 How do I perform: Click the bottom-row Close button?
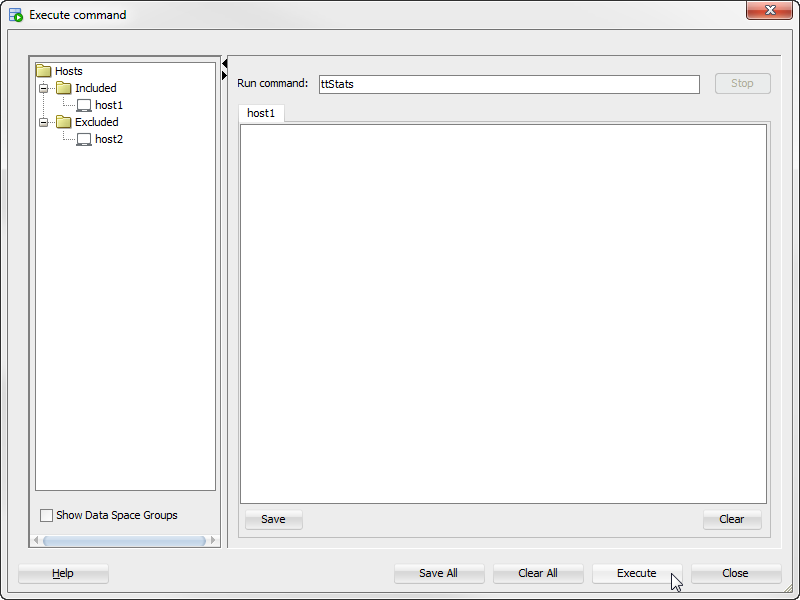tap(736, 573)
